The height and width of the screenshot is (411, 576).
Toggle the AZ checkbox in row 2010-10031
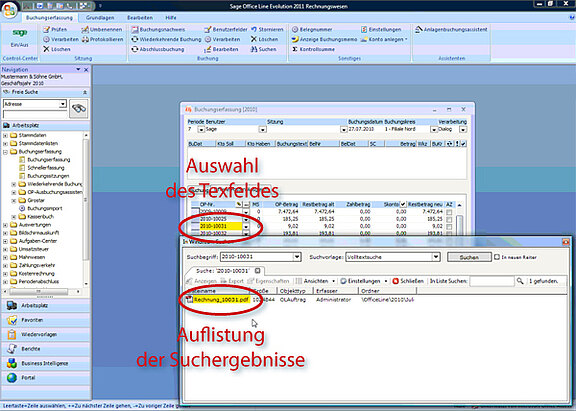449,227
